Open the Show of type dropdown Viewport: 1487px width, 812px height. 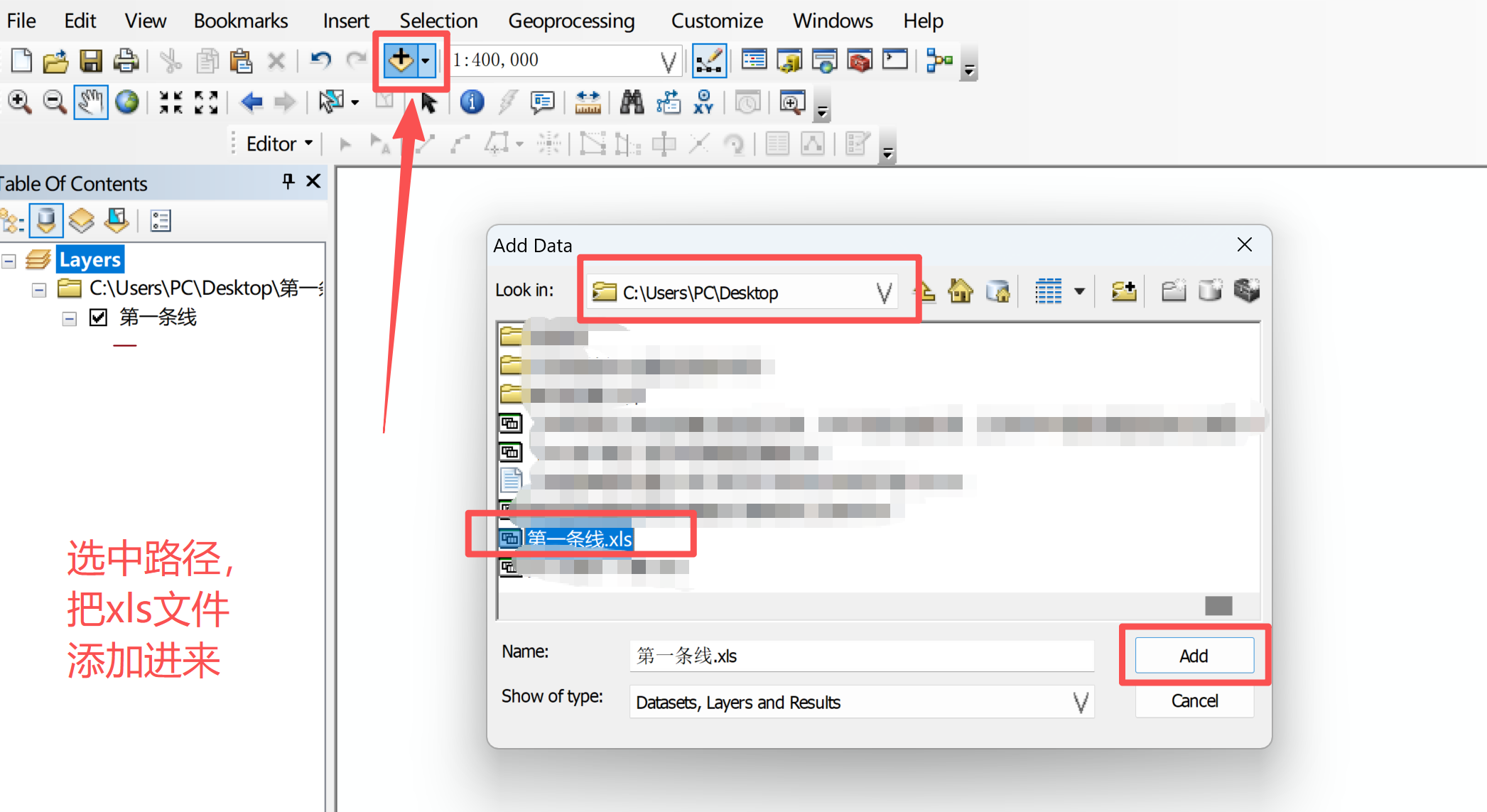(1080, 703)
